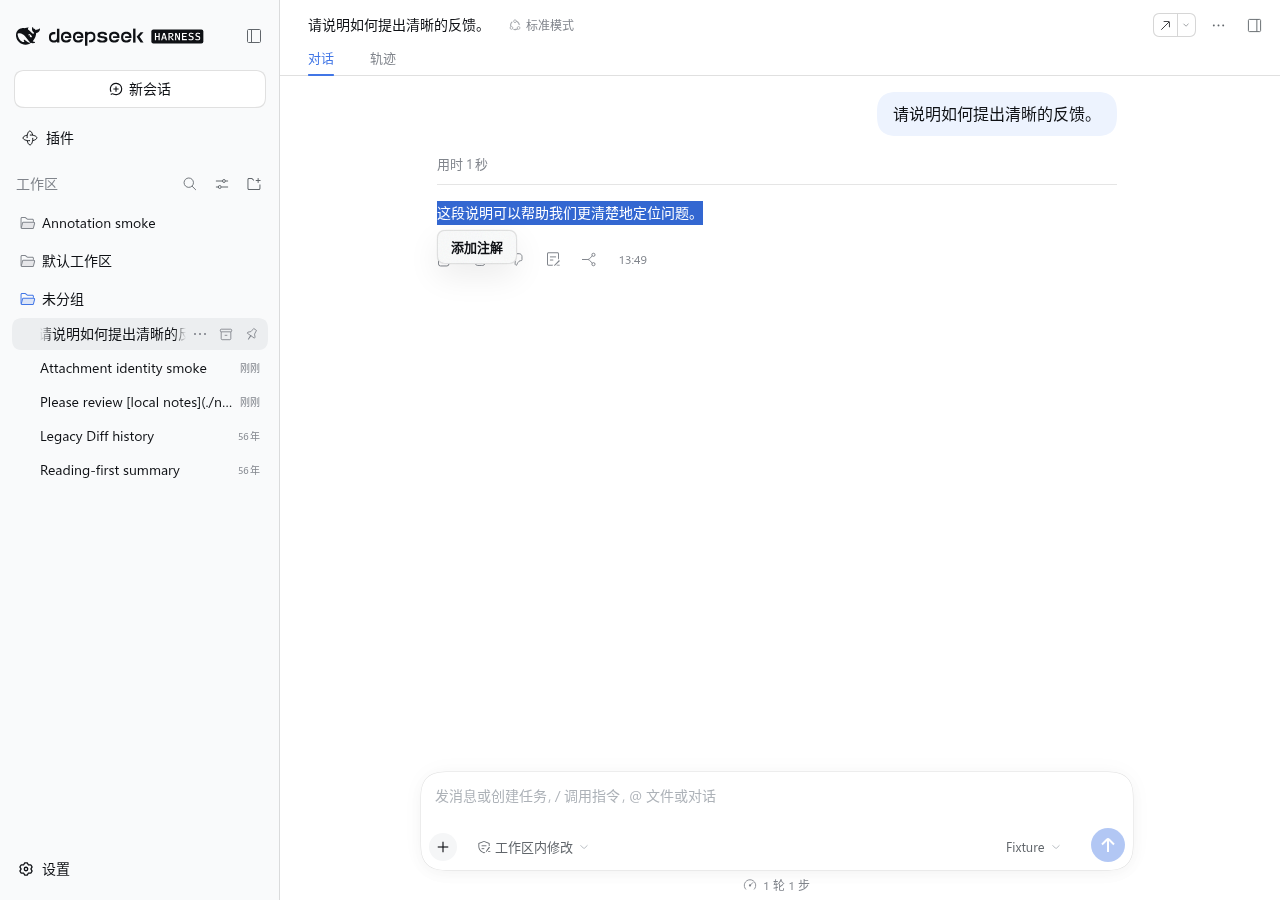Click the share icon under reply
The width and height of the screenshot is (1280, 900).
[589, 259]
